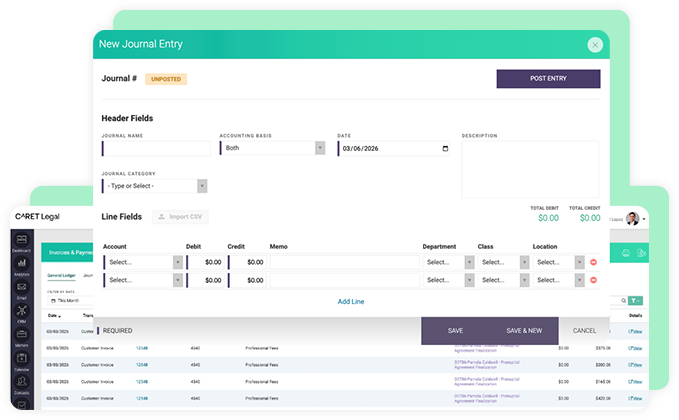
Task: Click the green filter button
Action: click(636, 300)
